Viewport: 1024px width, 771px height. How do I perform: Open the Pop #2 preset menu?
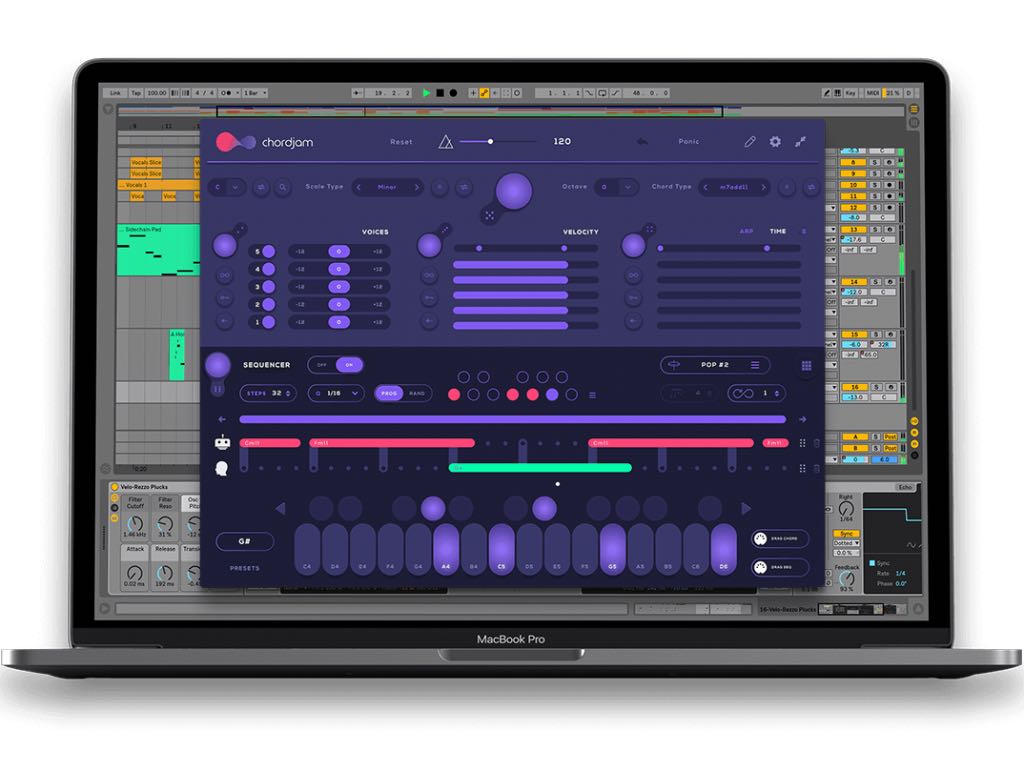click(715, 365)
